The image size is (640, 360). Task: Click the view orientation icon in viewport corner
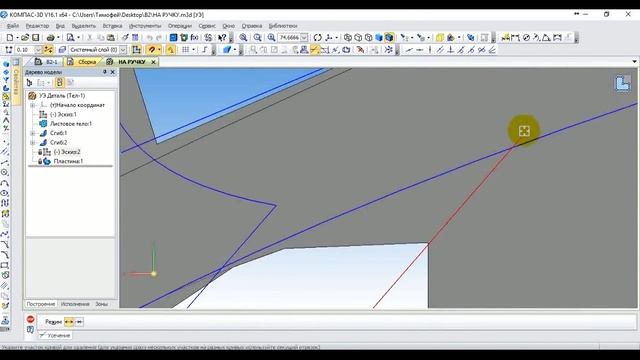pos(623,83)
